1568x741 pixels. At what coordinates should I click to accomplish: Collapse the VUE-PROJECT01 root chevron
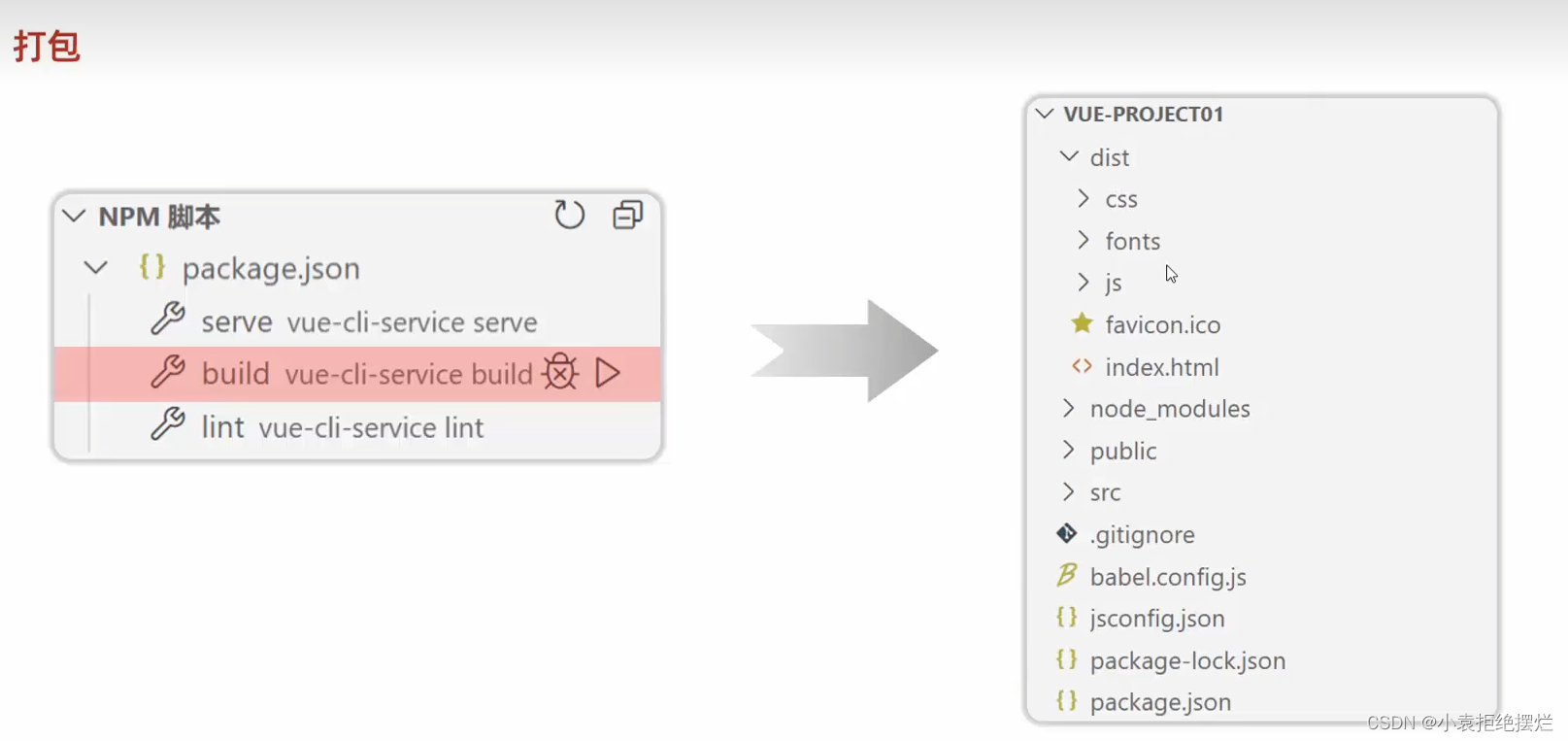click(x=1045, y=114)
